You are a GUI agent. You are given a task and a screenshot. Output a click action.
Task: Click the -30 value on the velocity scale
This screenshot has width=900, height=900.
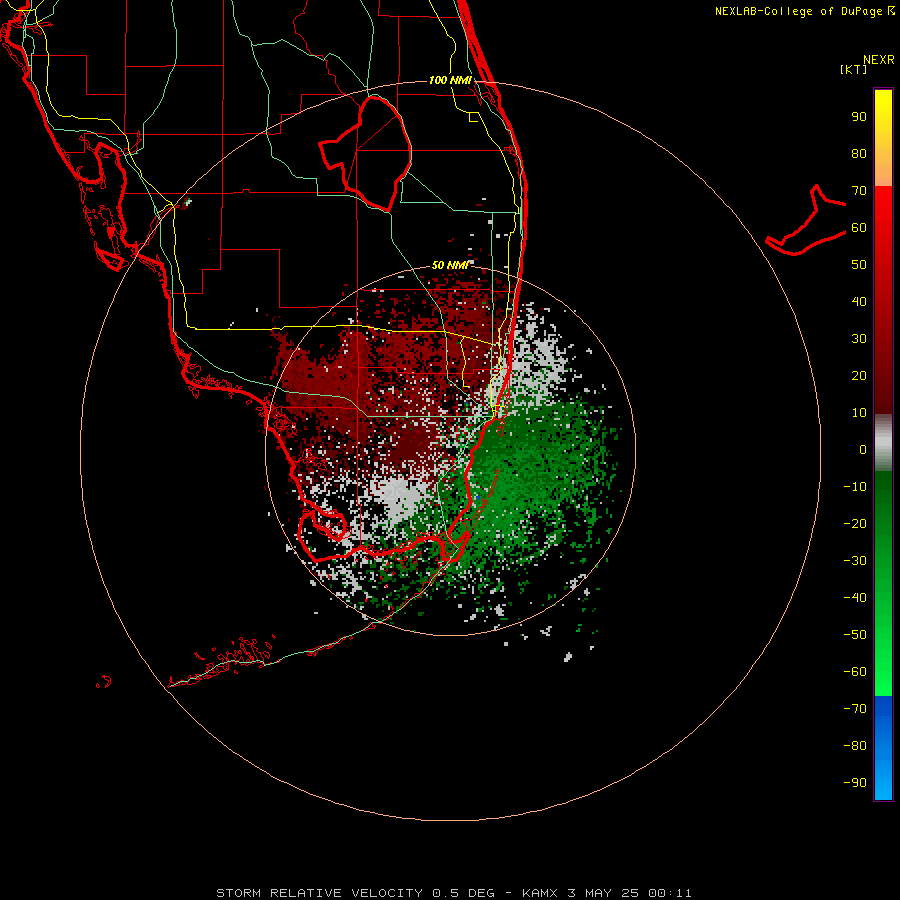pyautogui.click(x=855, y=561)
